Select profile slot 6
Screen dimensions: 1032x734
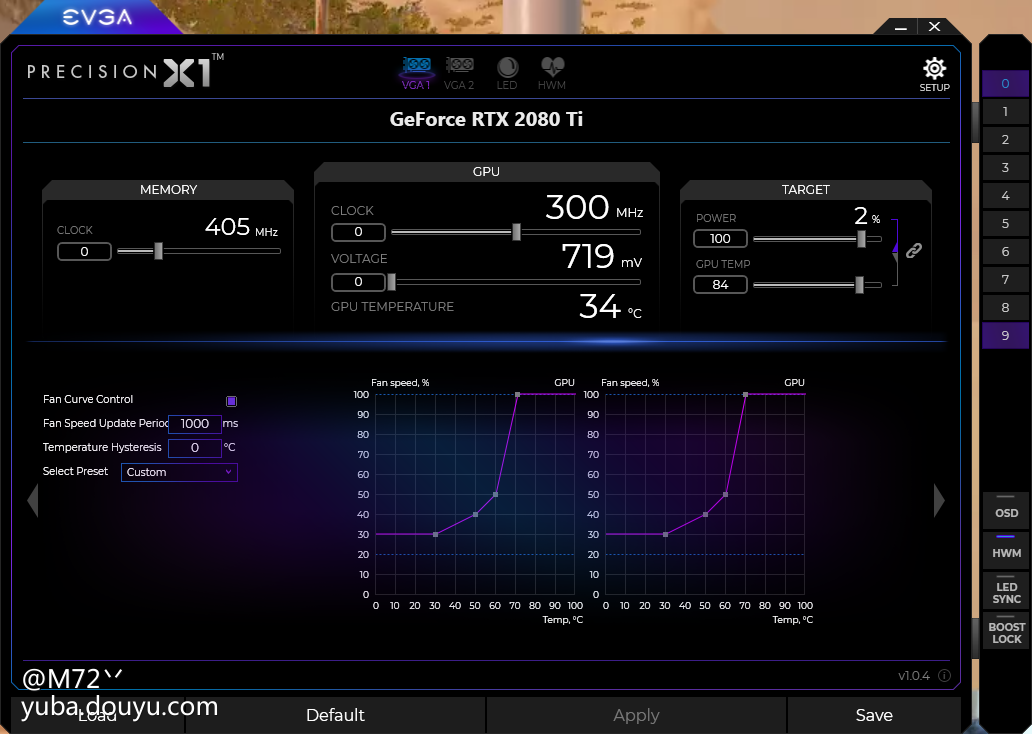1005,251
